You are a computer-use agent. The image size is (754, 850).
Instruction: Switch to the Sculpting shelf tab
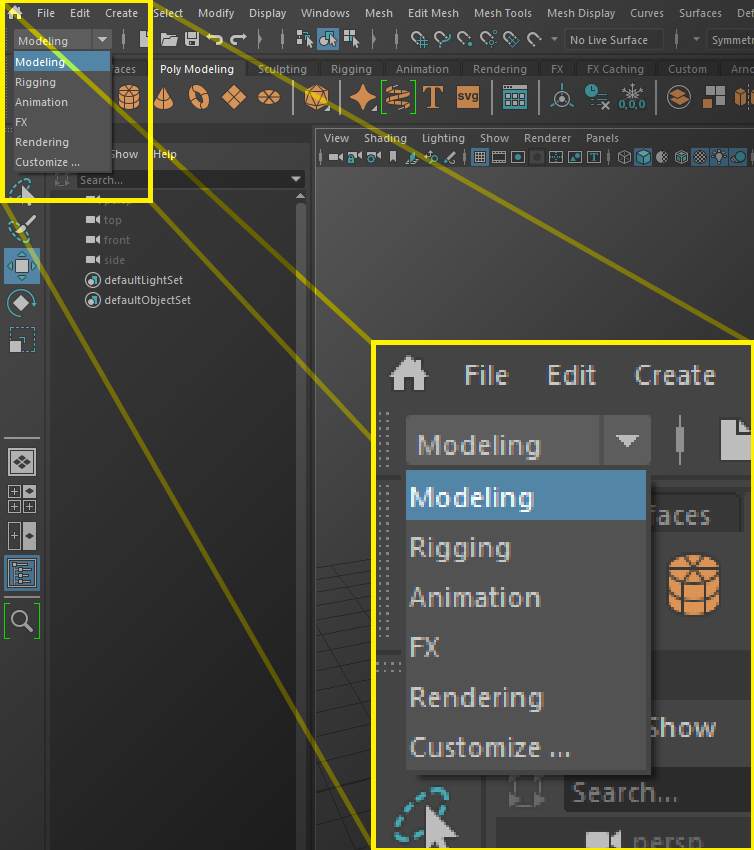[x=282, y=69]
